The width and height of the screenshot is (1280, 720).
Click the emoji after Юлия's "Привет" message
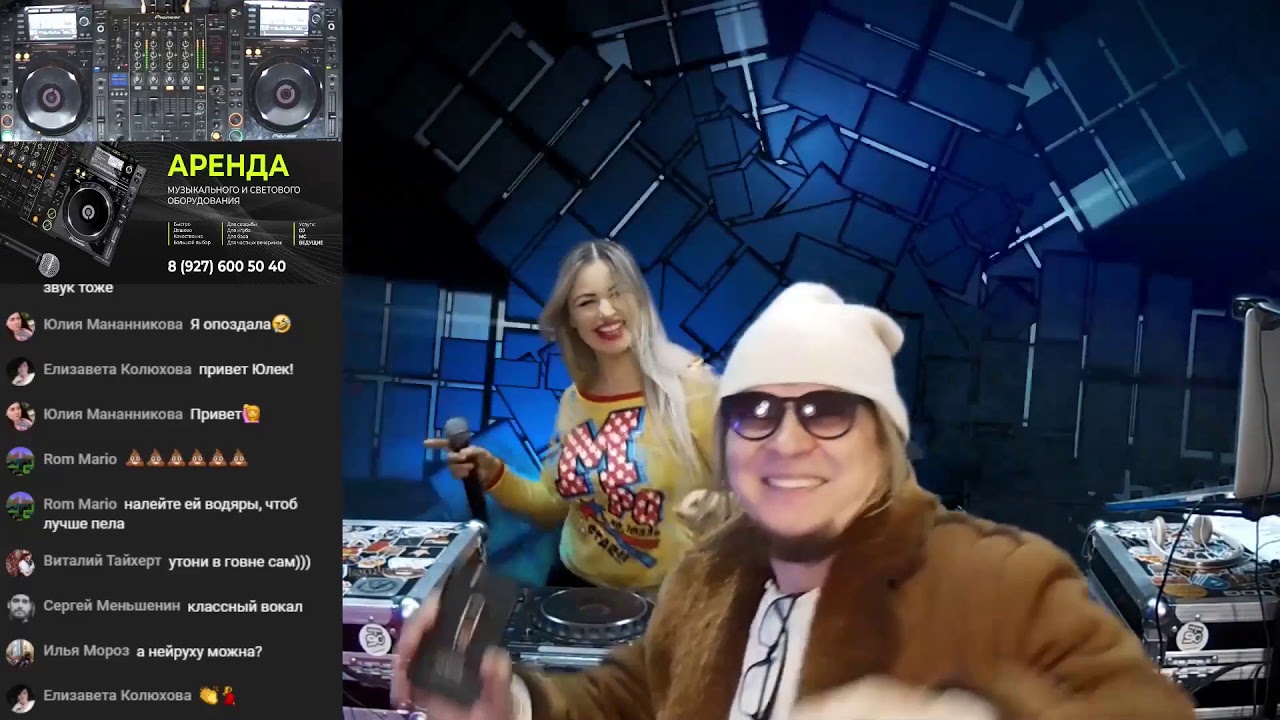[251, 413]
